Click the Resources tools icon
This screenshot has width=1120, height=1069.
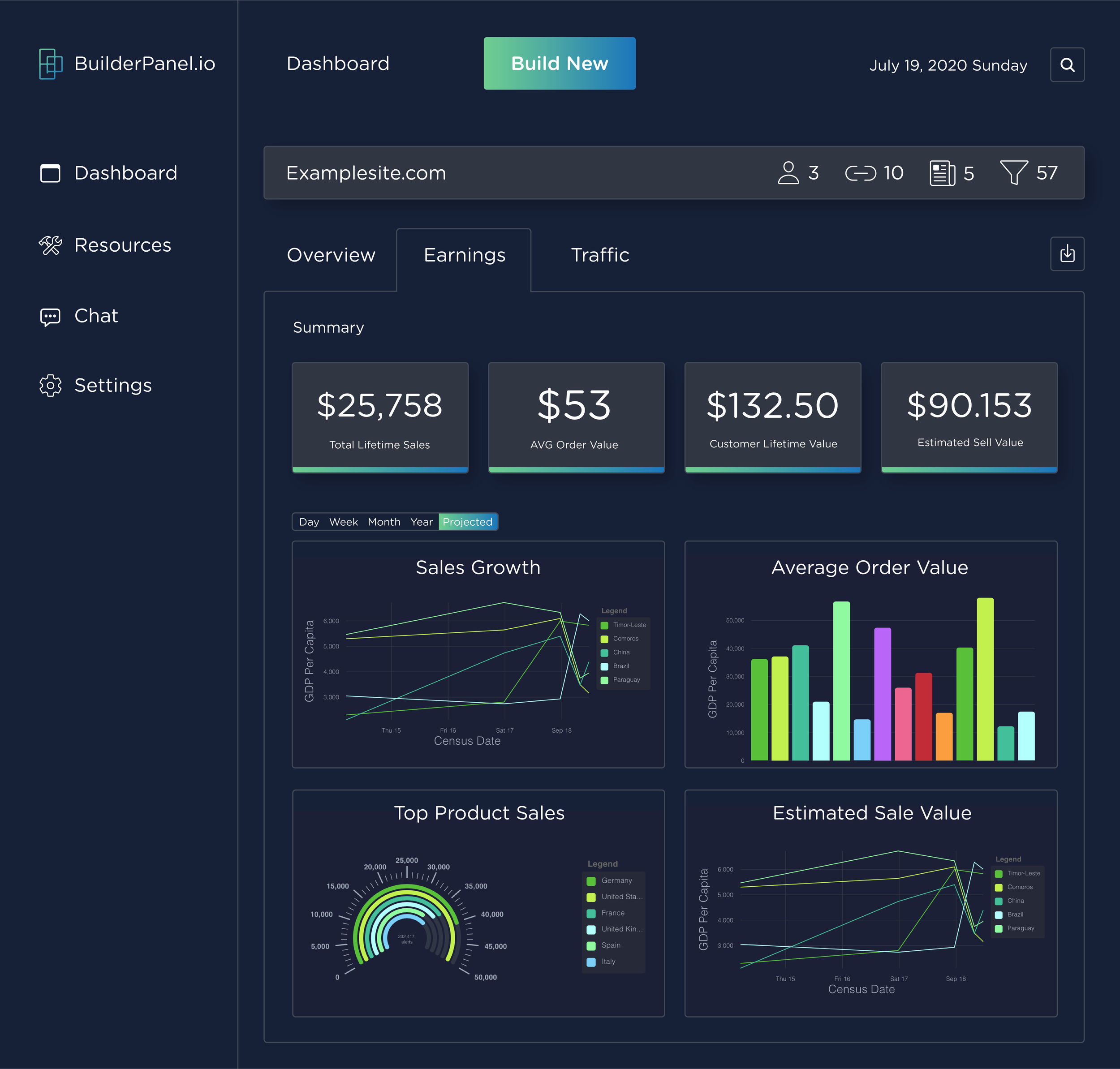point(50,245)
